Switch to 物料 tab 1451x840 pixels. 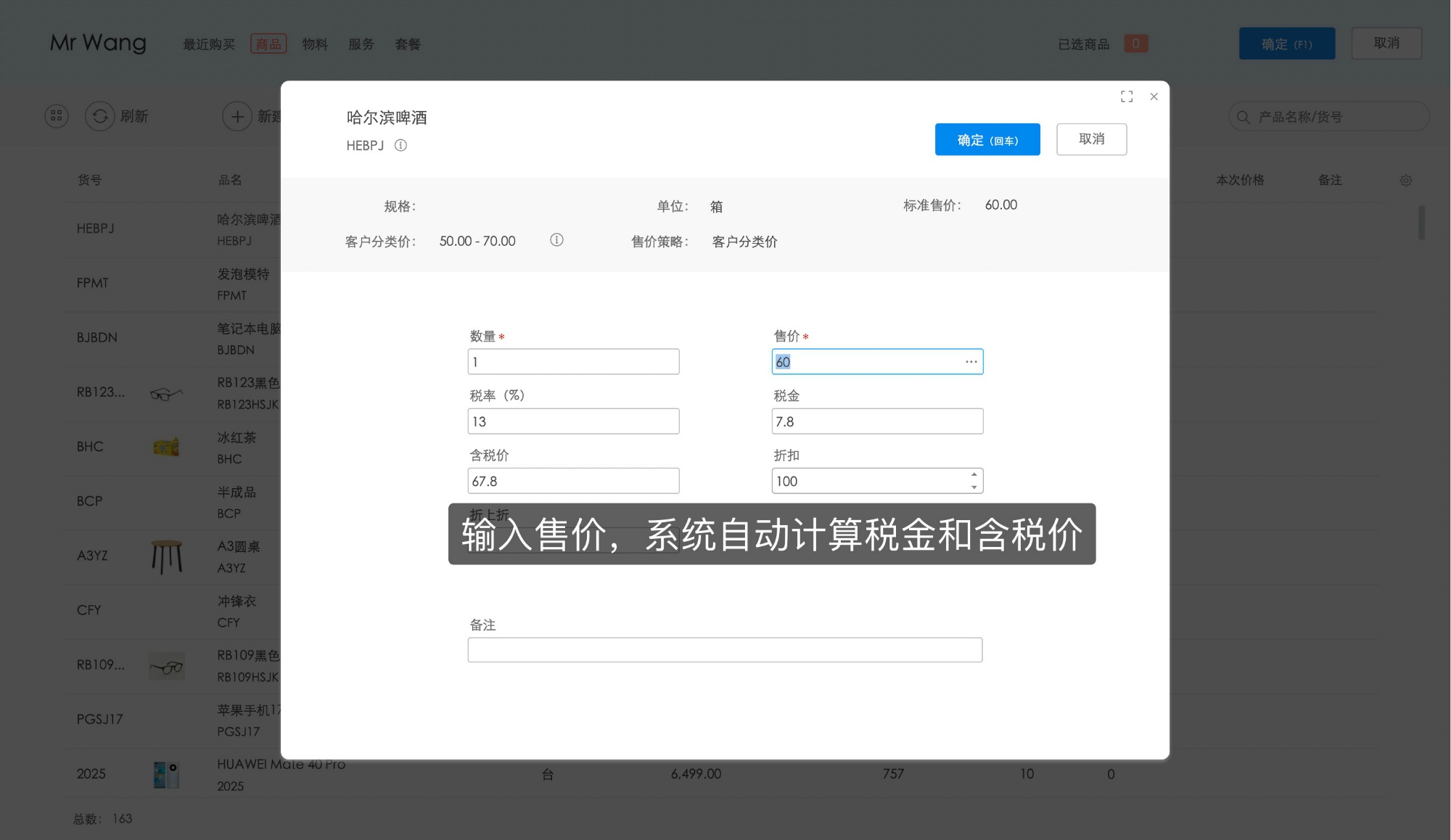[315, 44]
